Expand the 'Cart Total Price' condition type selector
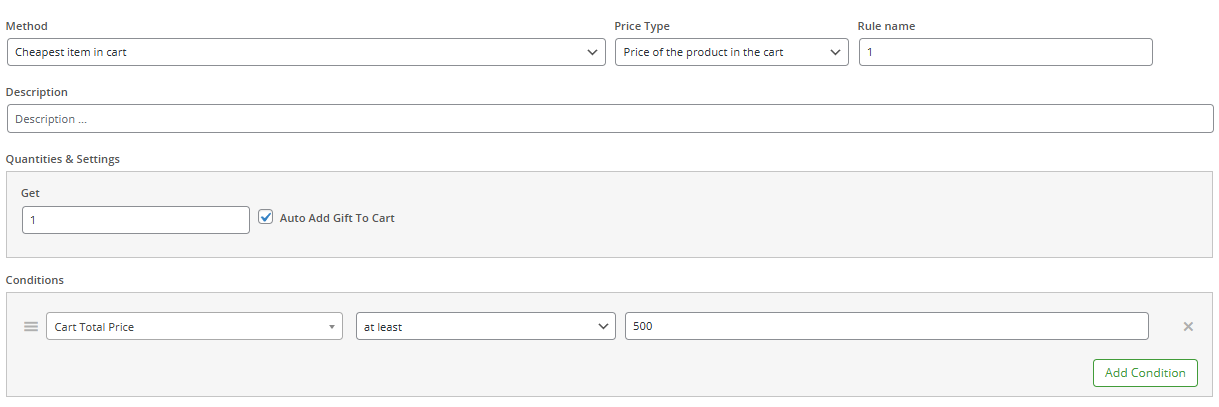Screen dimensions: 1219x407 (190, 327)
